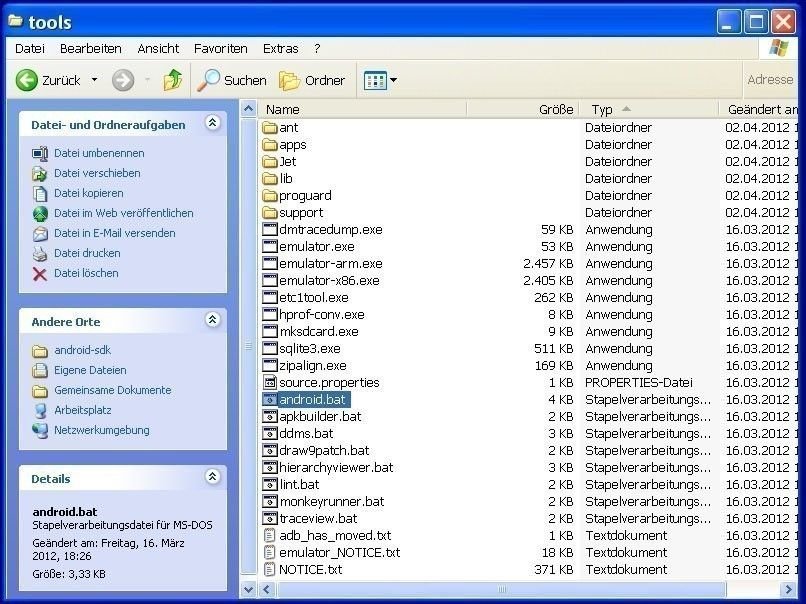
Task: Open the android-sdk link in Andere Orte
Action: click(x=83, y=351)
